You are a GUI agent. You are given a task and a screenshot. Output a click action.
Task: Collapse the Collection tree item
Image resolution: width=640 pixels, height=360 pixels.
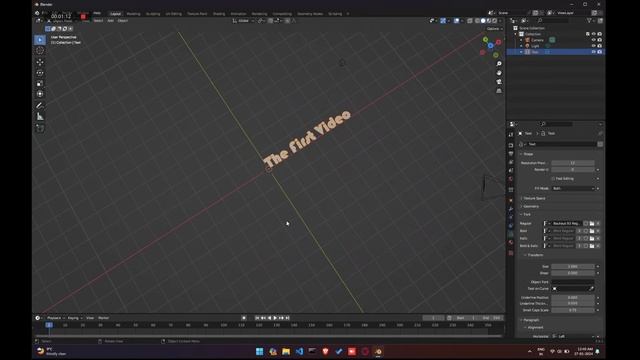pyautogui.click(x=516, y=34)
